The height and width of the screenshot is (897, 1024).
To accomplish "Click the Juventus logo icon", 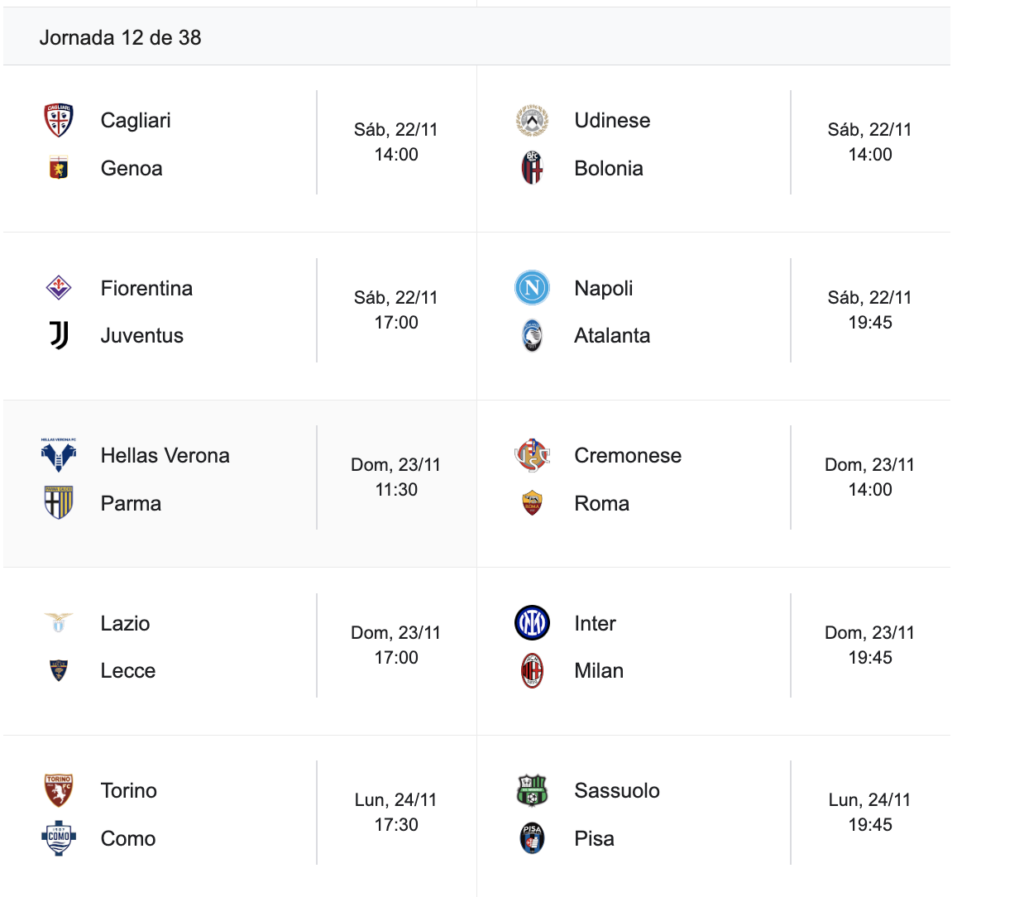I will point(59,336).
